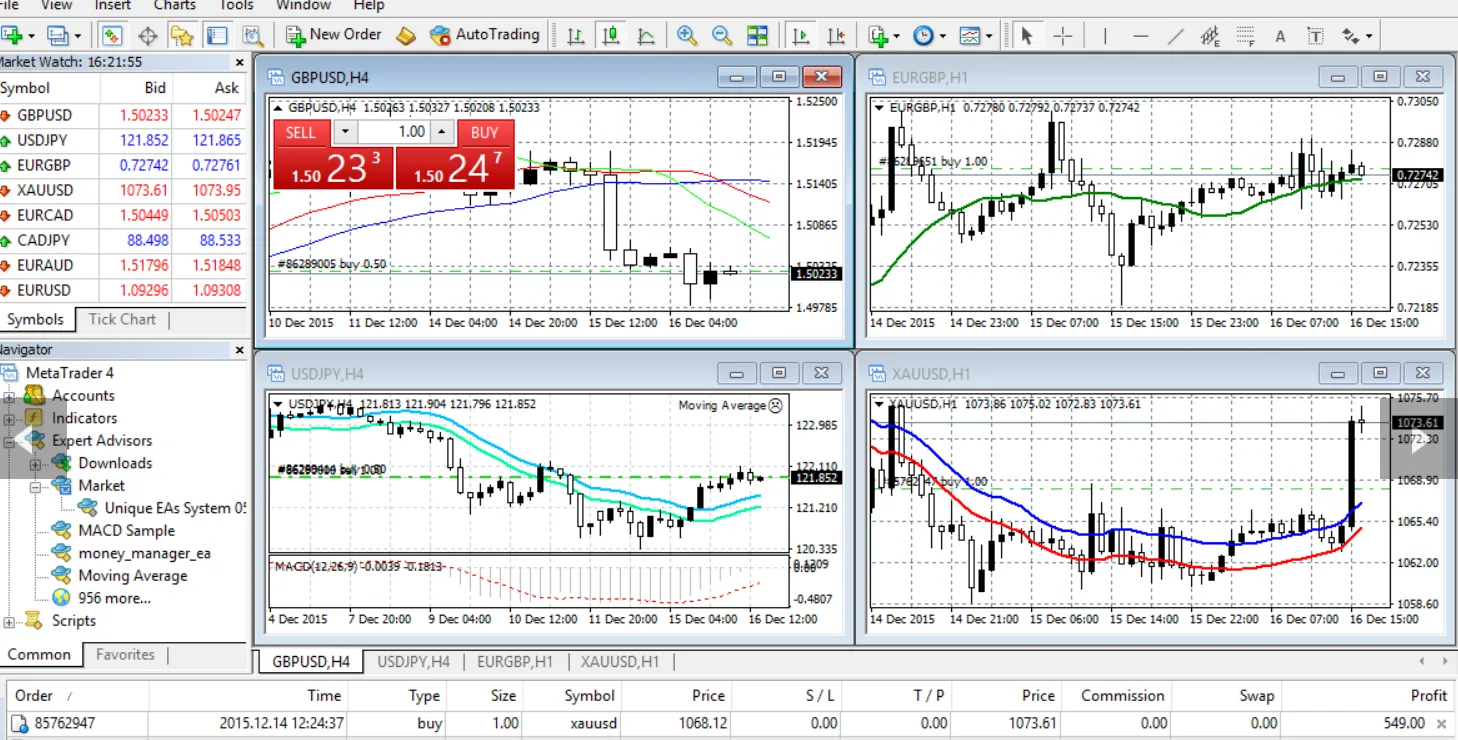Image resolution: width=1458 pixels, height=740 pixels.
Task: Close the Market Watch panel
Action: pyautogui.click(x=239, y=62)
